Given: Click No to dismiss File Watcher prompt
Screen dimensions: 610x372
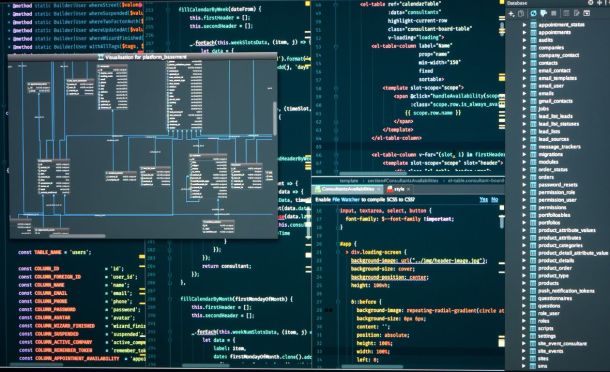Looking at the screenshot, I should tap(494, 200).
